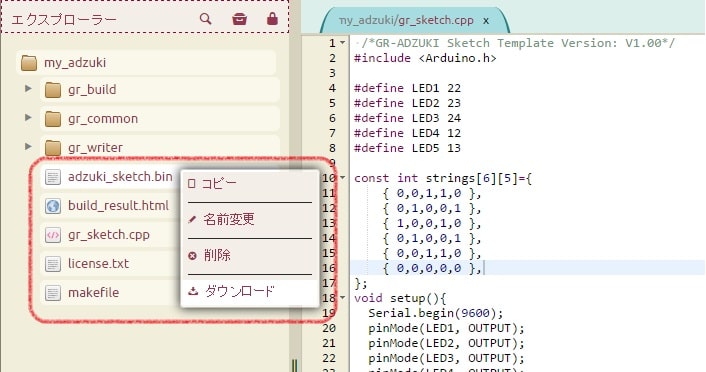This screenshot has height=372, width=706.
Task: Click the #include <Arduino.h> code line
Action: pos(425,58)
